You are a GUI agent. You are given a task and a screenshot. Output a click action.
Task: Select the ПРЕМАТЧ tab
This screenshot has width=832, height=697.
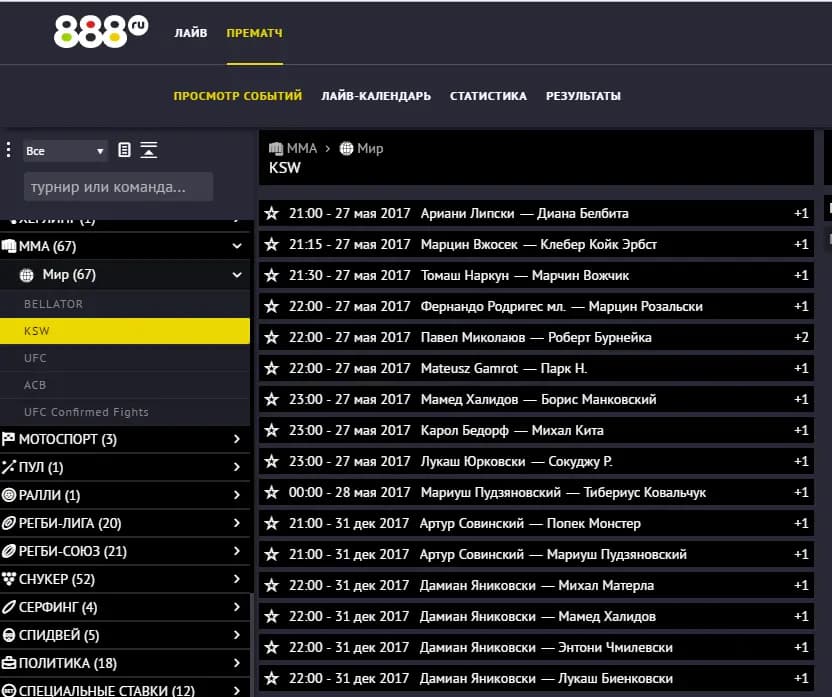tap(255, 33)
